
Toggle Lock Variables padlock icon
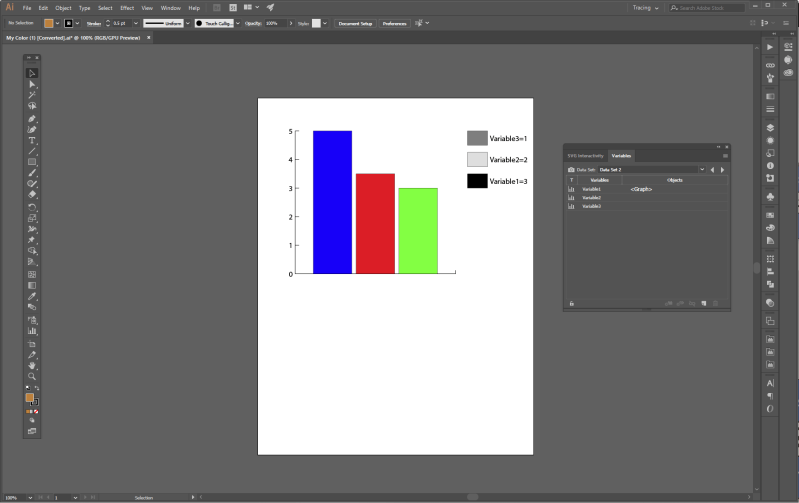(x=572, y=303)
